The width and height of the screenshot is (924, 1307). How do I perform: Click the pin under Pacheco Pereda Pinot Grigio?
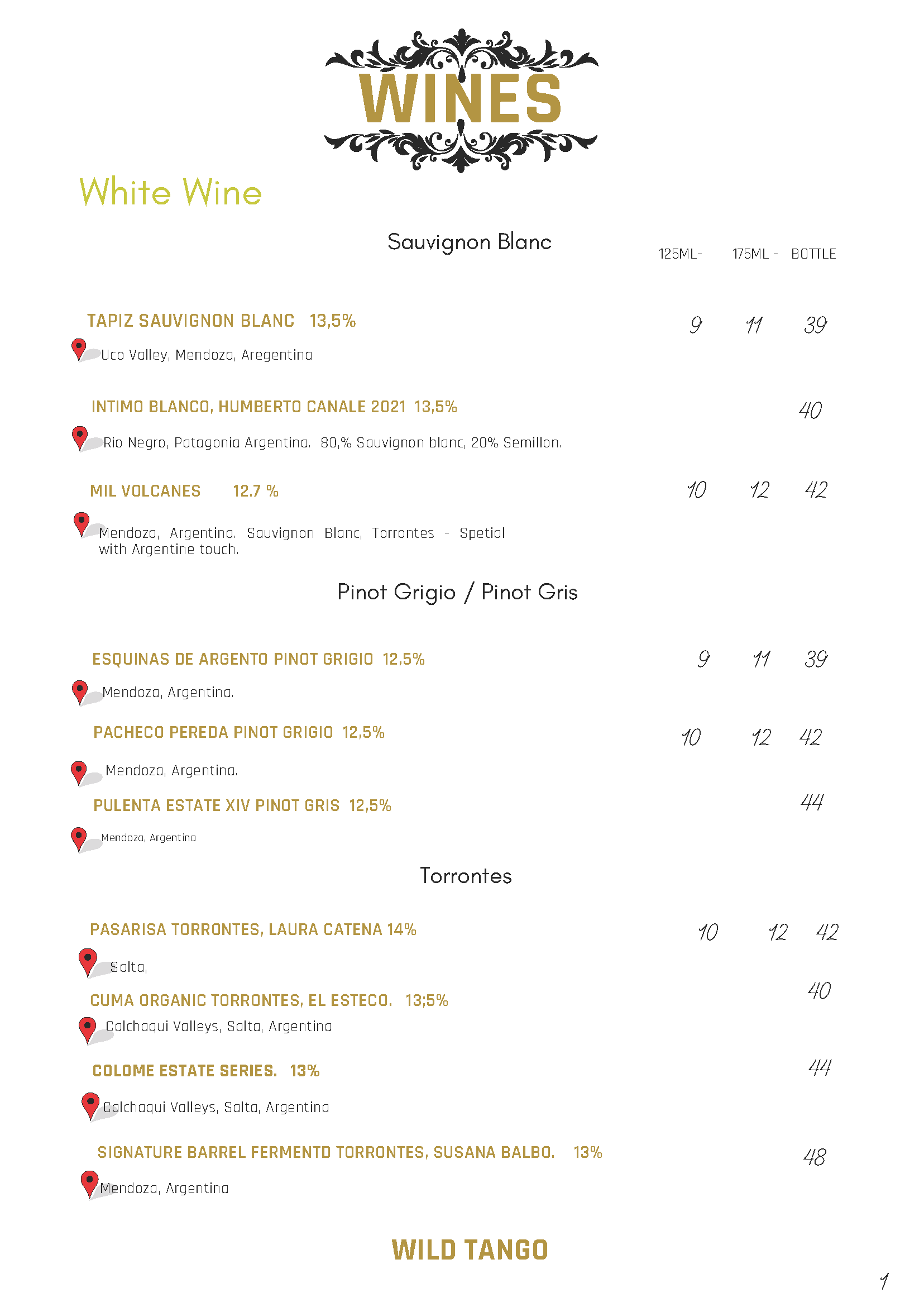(x=79, y=772)
